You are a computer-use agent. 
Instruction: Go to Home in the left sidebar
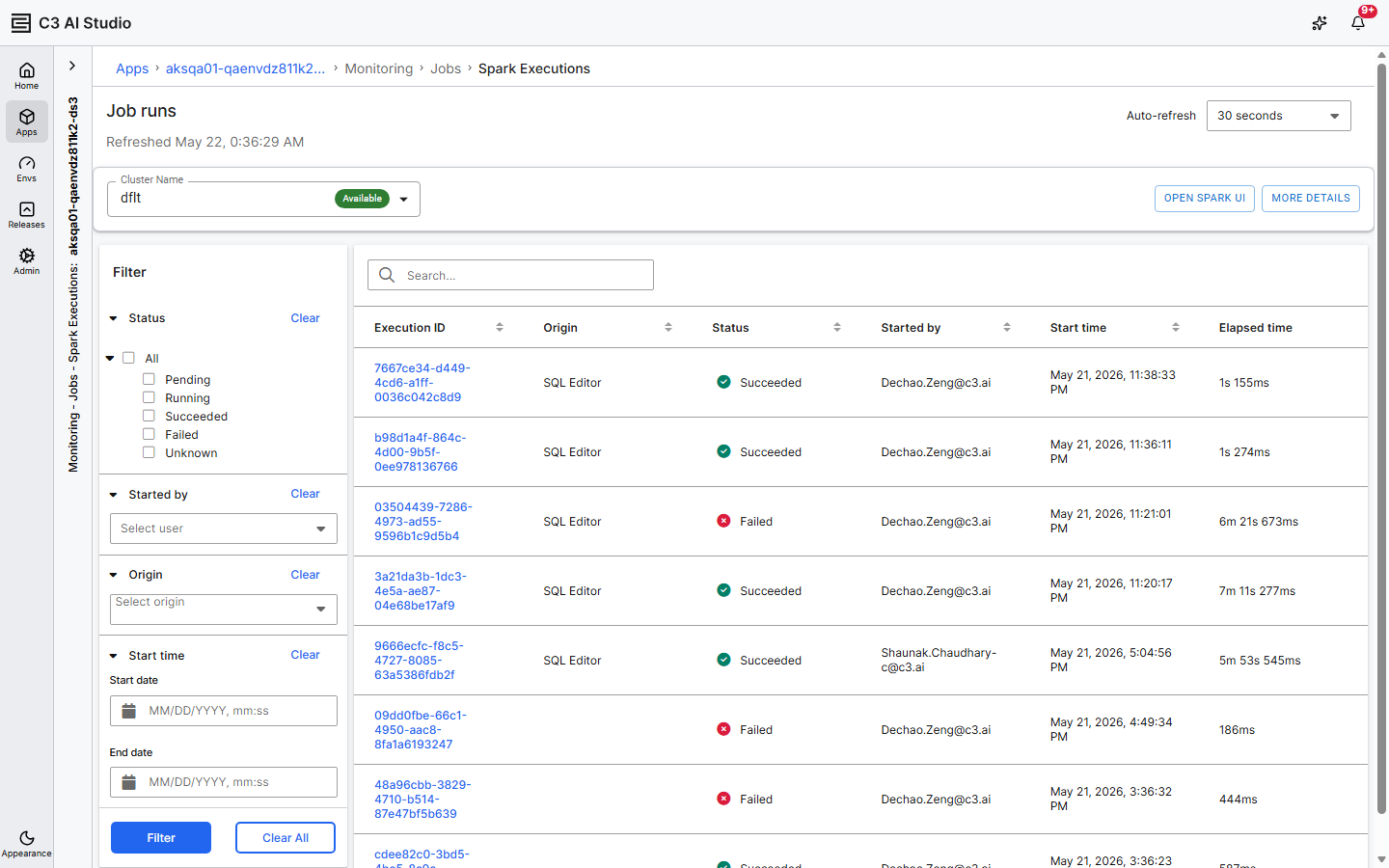pos(27,75)
